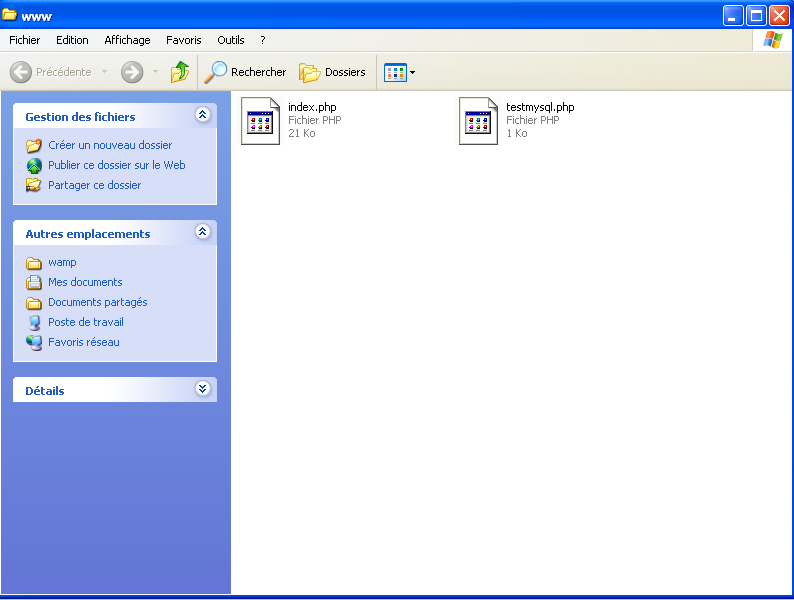Viewport: 794px width, 600px height.
Task: Select the index.php file icon
Action: [x=260, y=121]
